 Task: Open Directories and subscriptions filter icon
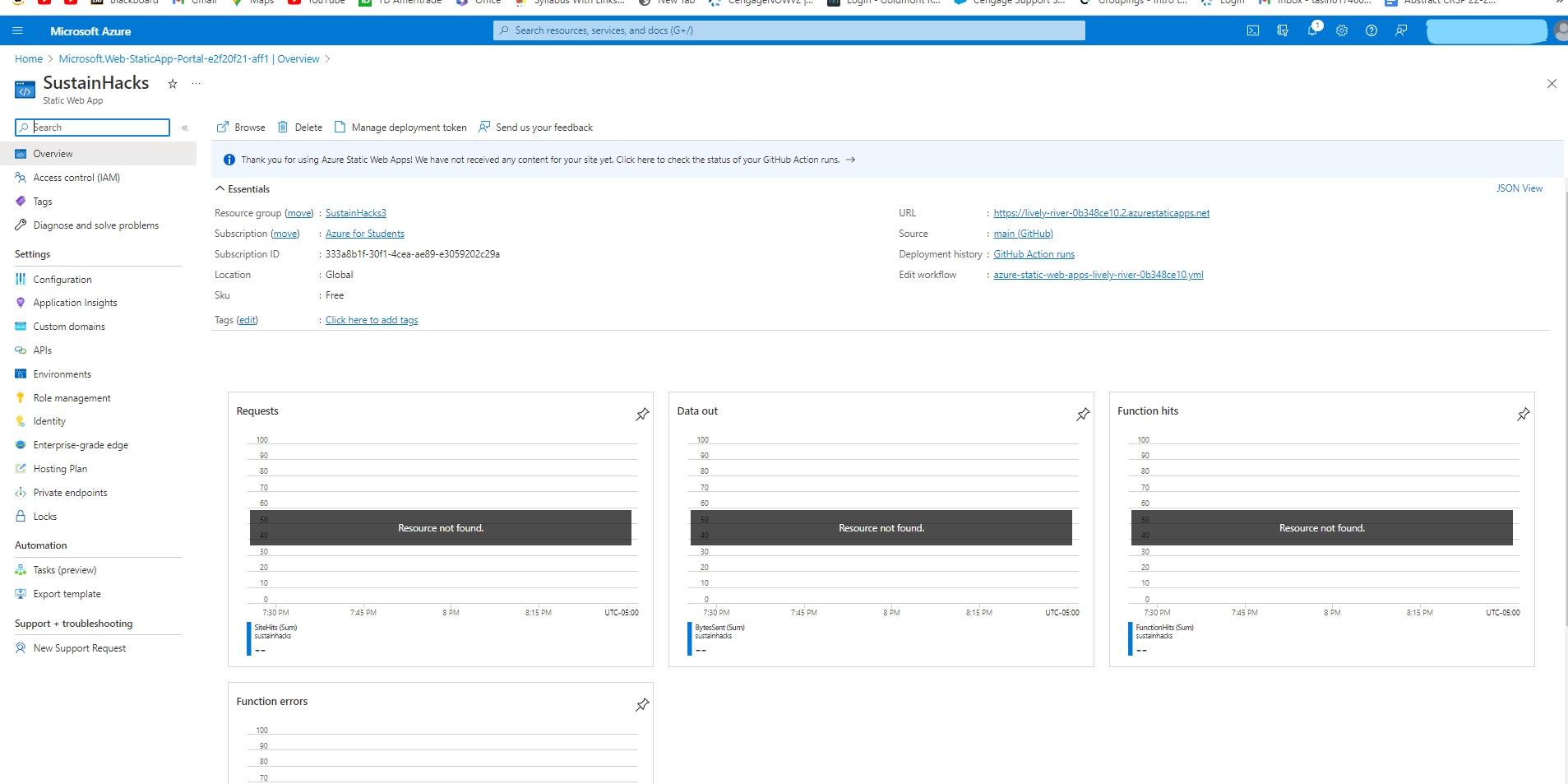click(x=1283, y=30)
